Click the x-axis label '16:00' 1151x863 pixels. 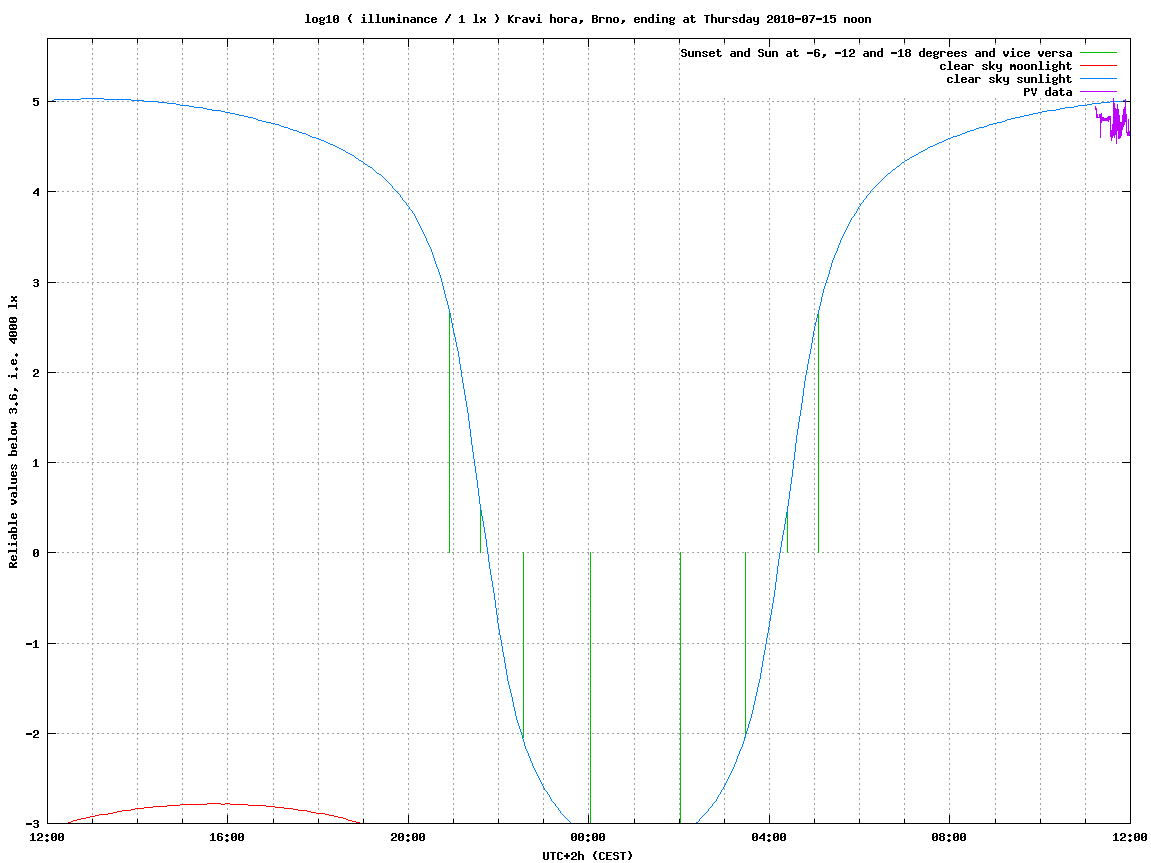pos(228,837)
